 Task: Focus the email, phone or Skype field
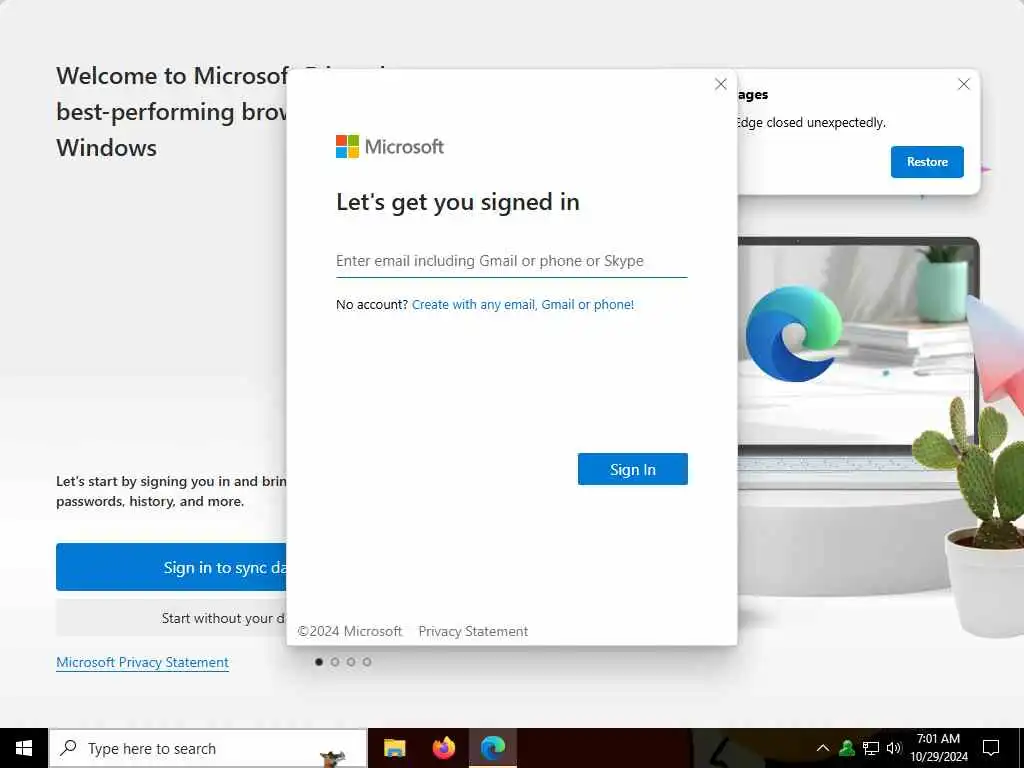point(511,261)
